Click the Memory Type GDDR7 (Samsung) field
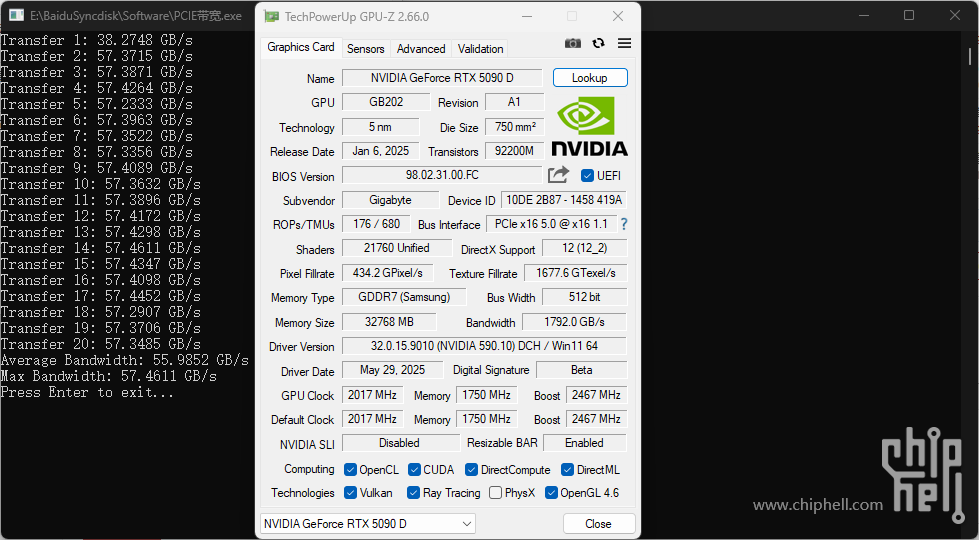 (x=404, y=297)
